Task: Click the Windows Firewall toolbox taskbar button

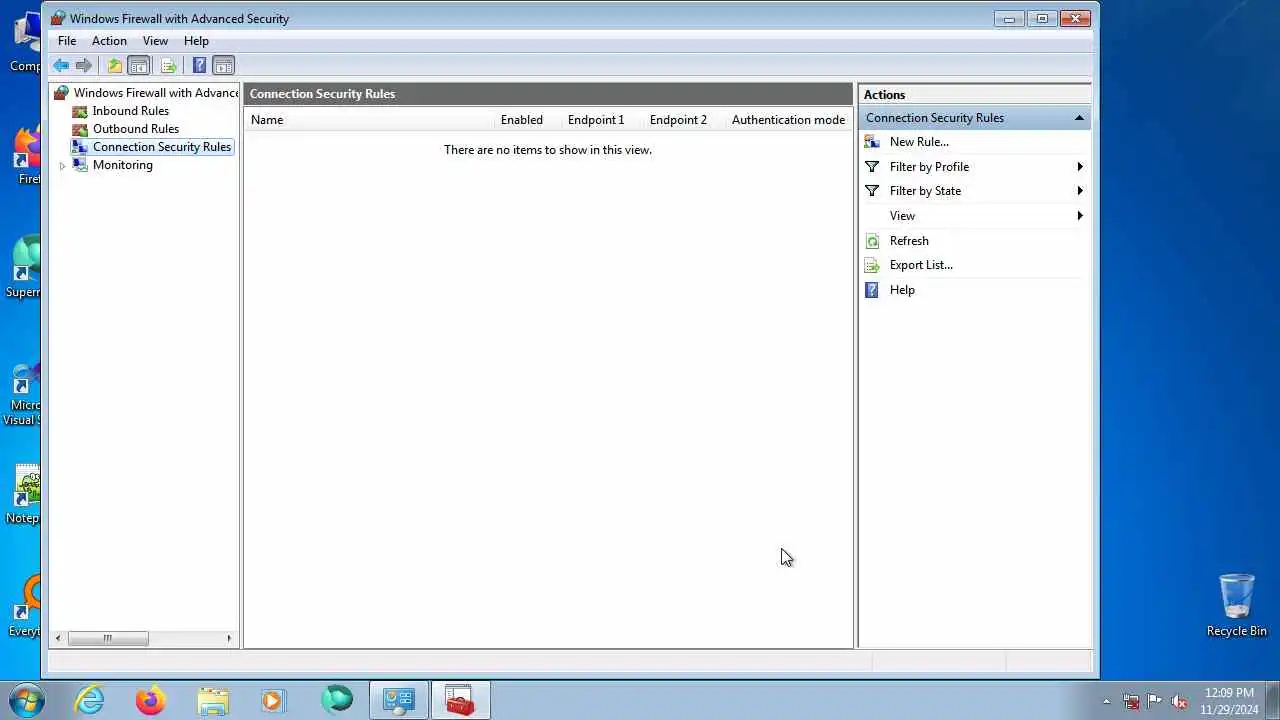Action: pos(460,700)
